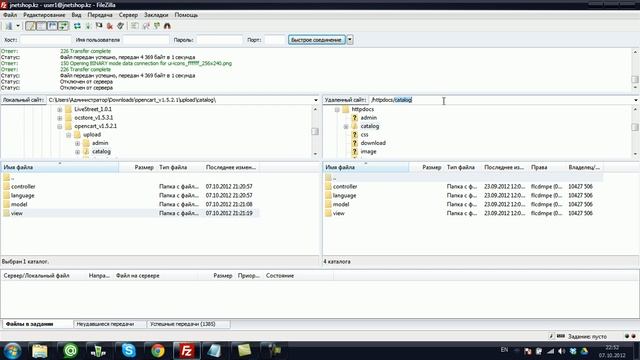This screenshot has height=360, width=640.
Task: Click the Process queue toolbar icon
Action: 88,26
